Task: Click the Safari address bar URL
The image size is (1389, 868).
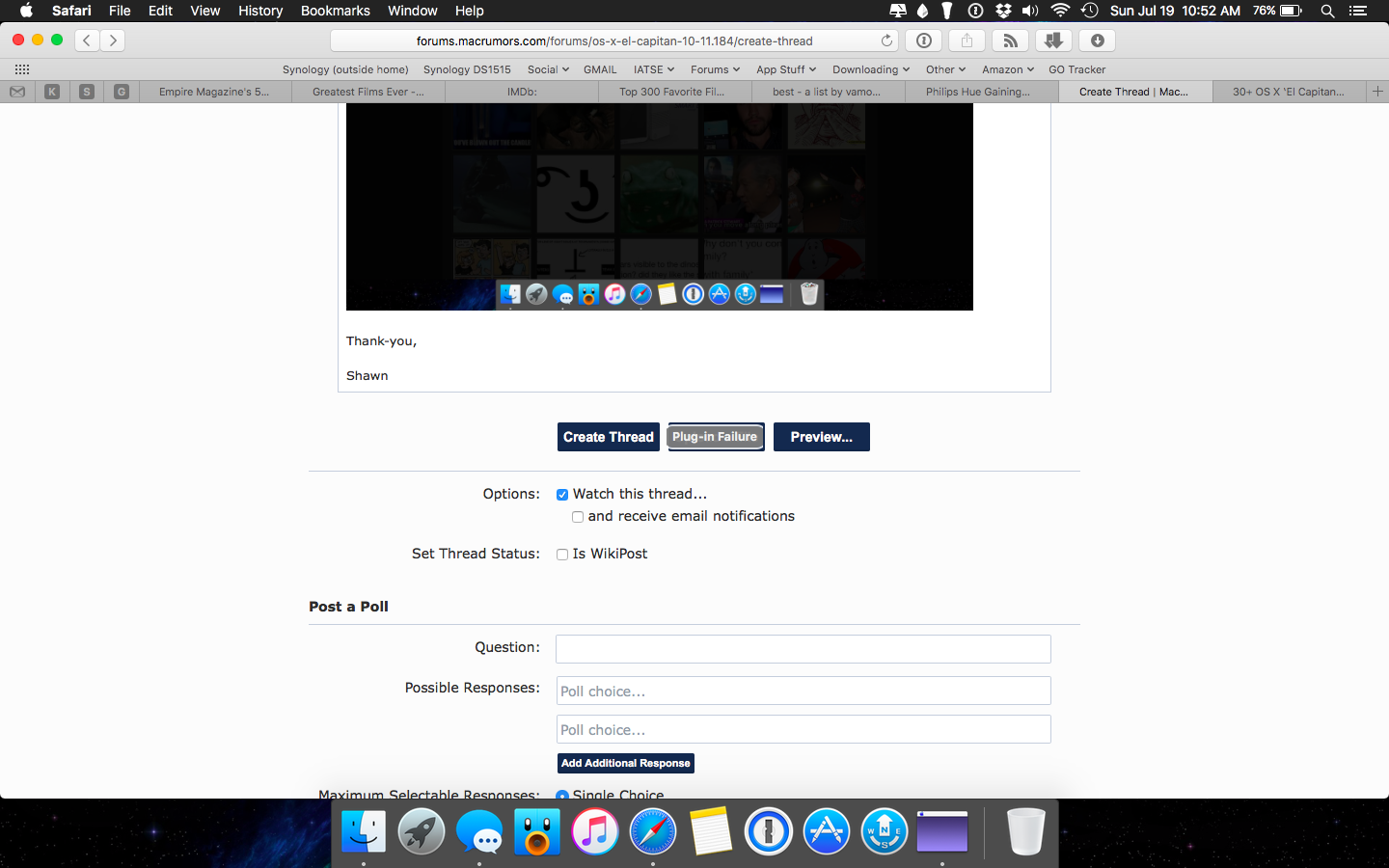Action: tap(614, 41)
